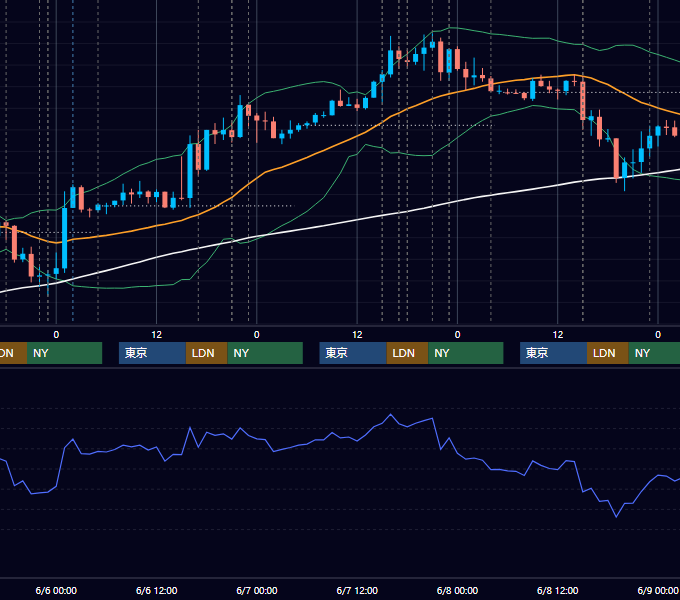This screenshot has height=600, width=680.
Task: Click hour label 12 above 6/7 12:00
Action: coord(357,335)
